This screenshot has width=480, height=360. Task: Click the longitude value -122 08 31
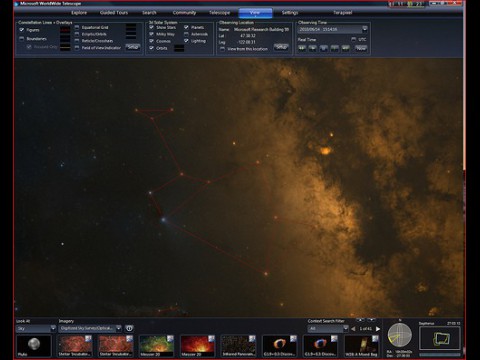[x=247, y=42]
